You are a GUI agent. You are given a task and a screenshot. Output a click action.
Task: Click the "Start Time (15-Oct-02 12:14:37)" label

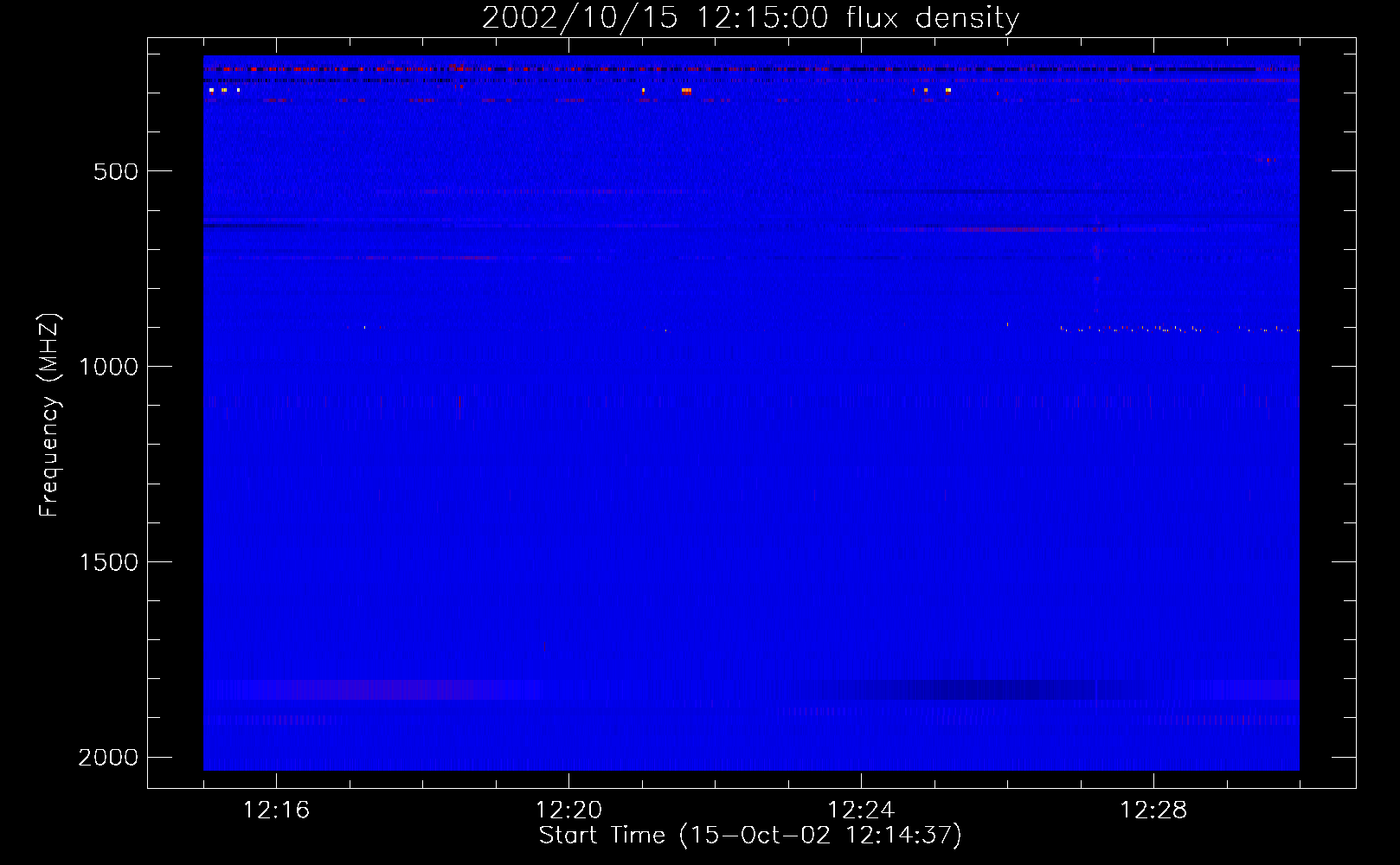[x=750, y=836]
